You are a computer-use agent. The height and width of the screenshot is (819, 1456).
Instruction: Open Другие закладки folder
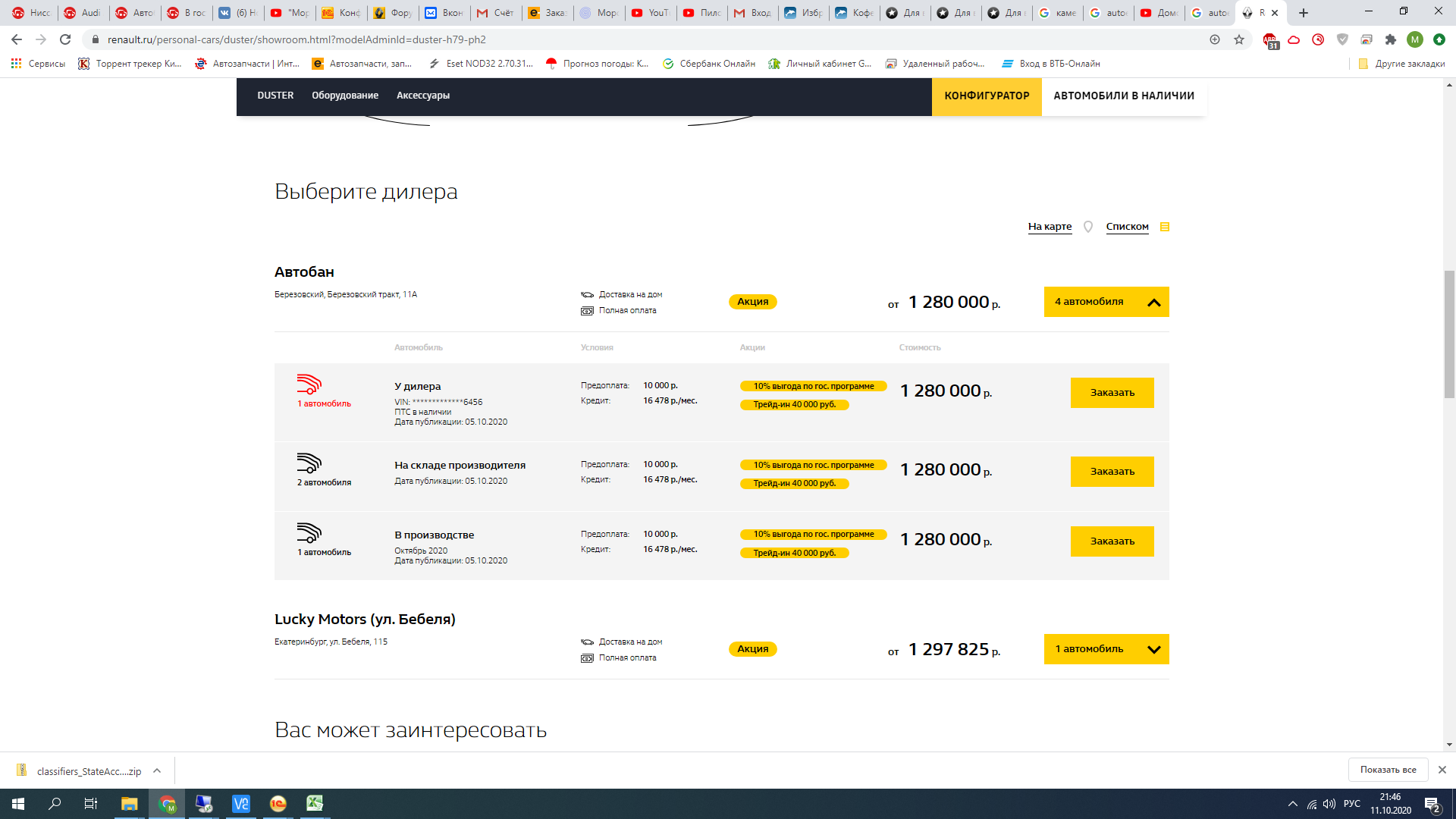(1401, 64)
